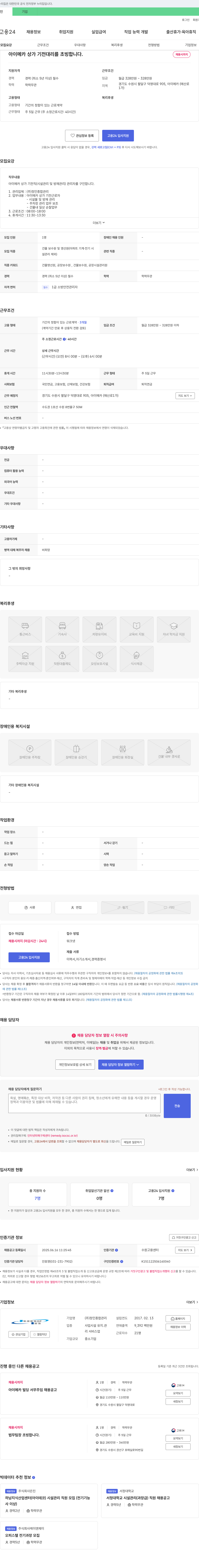199x1568 pixels.
Task: Click the 자녀 학자금 지원 icon
Action: point(174,629)
